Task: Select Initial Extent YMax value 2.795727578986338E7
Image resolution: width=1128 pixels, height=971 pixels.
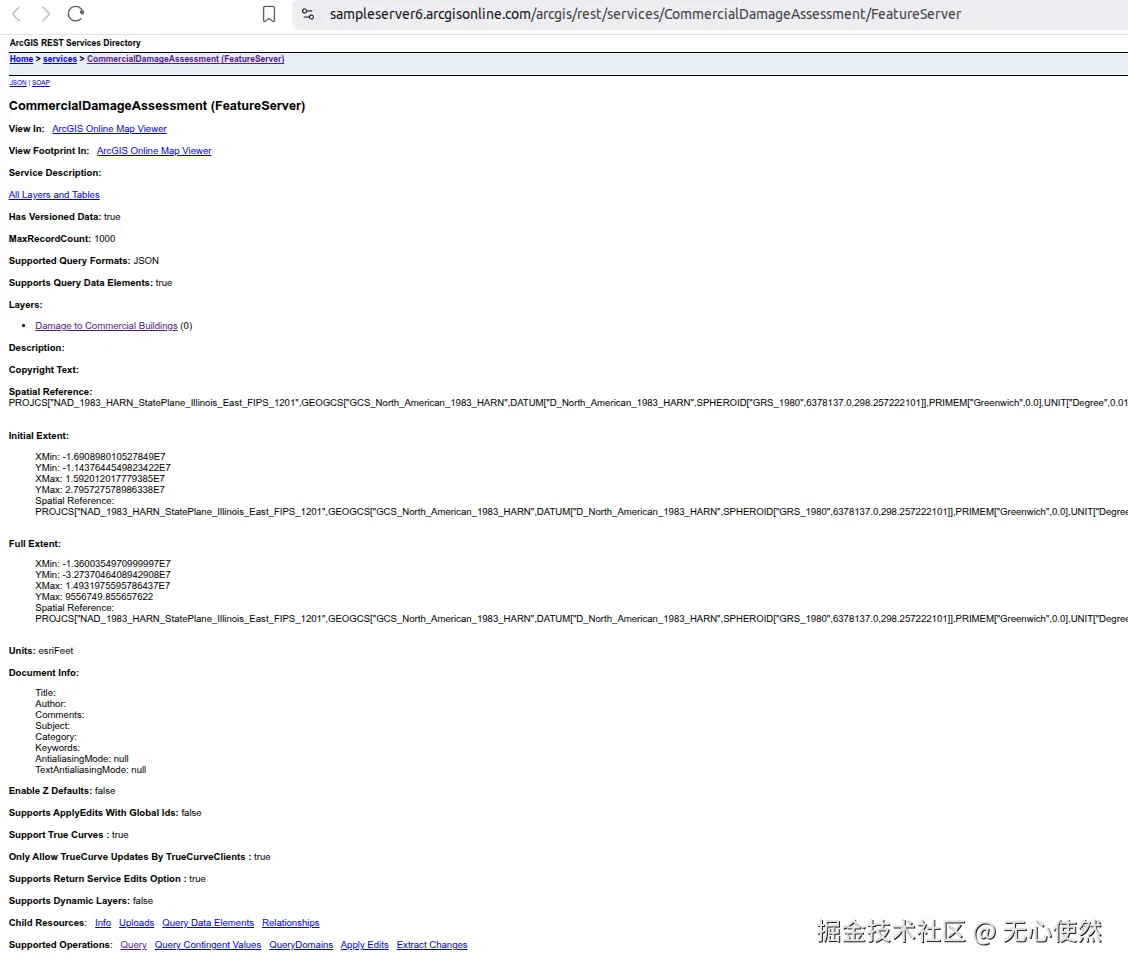Action: pyautogui.click(x=115, y=490)
